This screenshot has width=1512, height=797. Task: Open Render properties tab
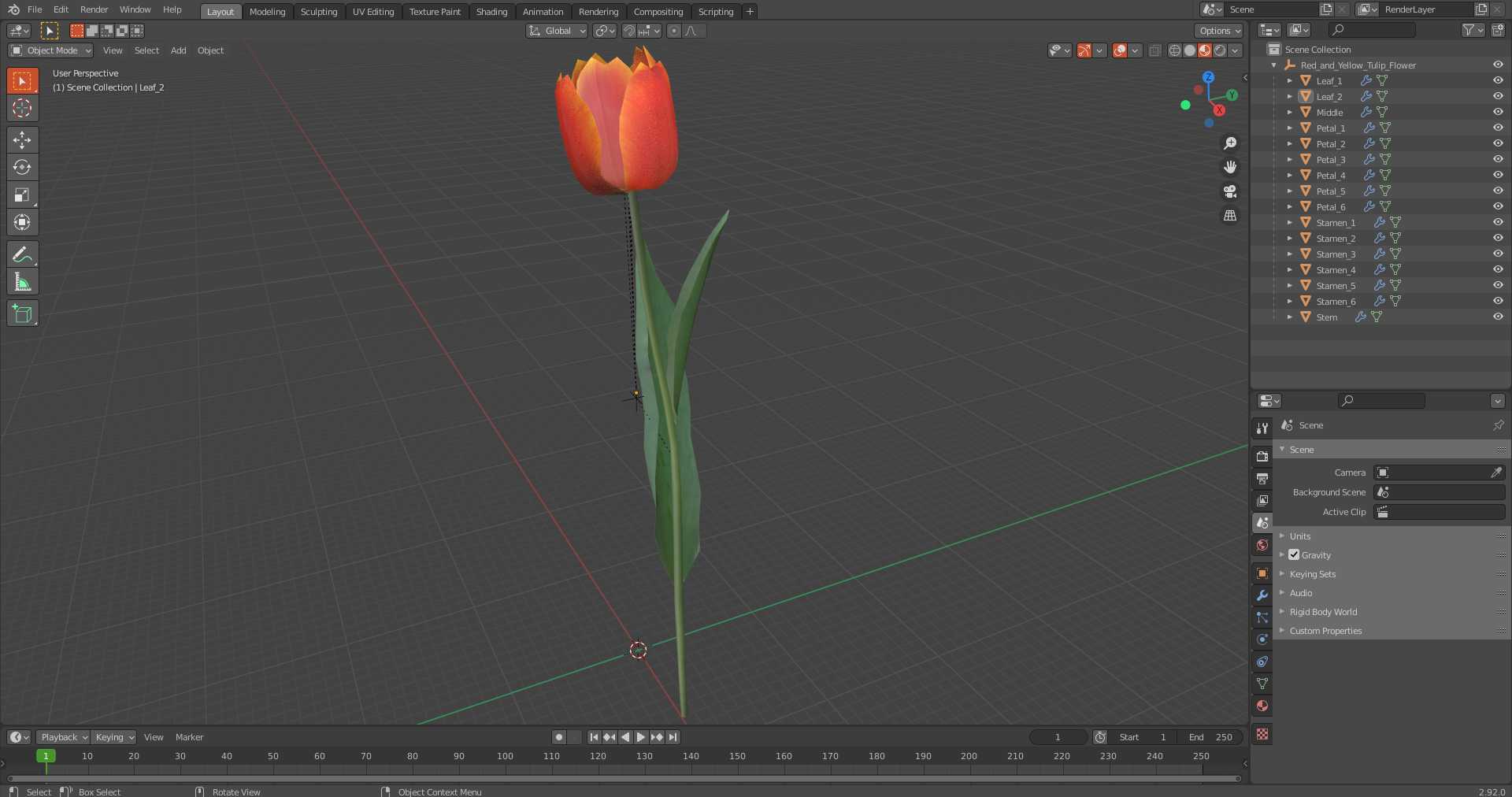tap(1262, 456)
